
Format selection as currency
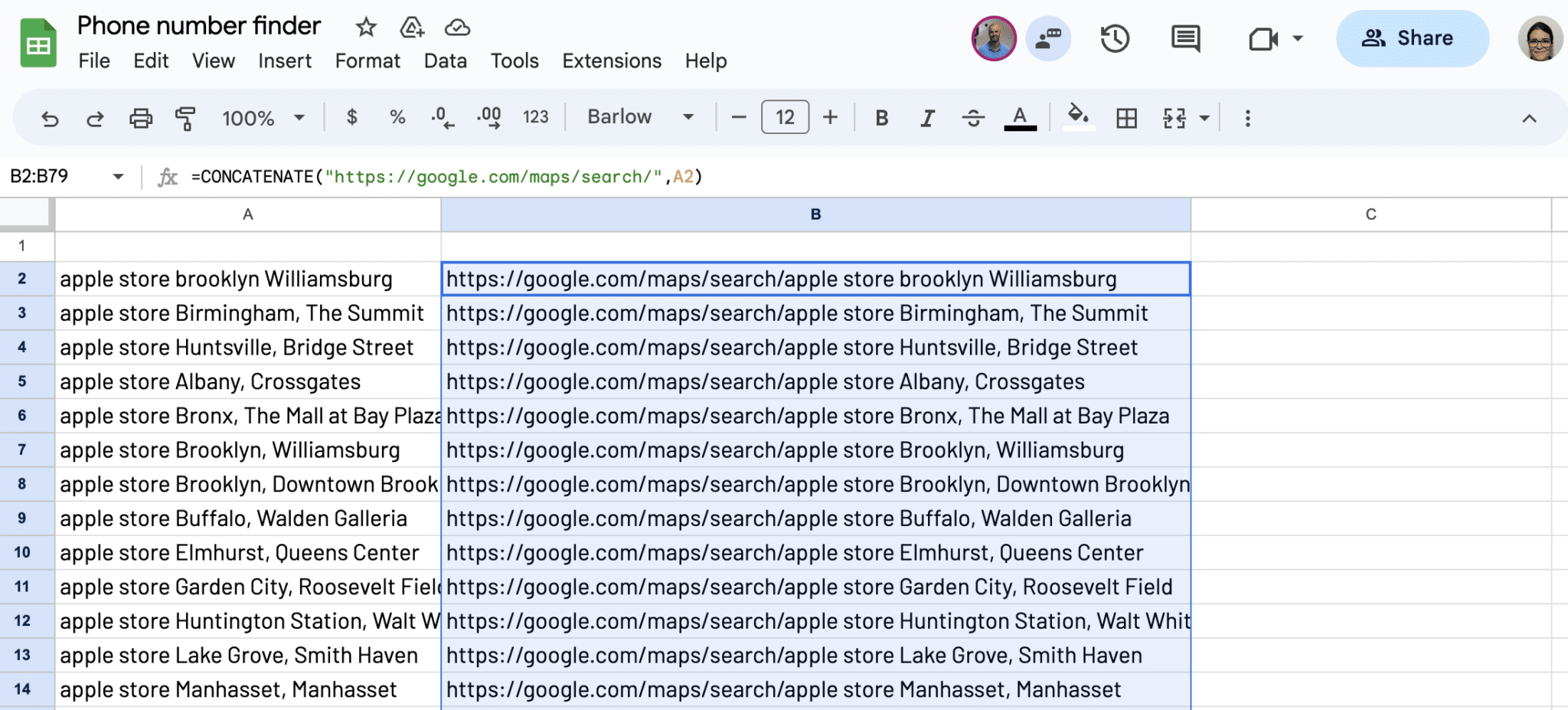pos(352,117)
